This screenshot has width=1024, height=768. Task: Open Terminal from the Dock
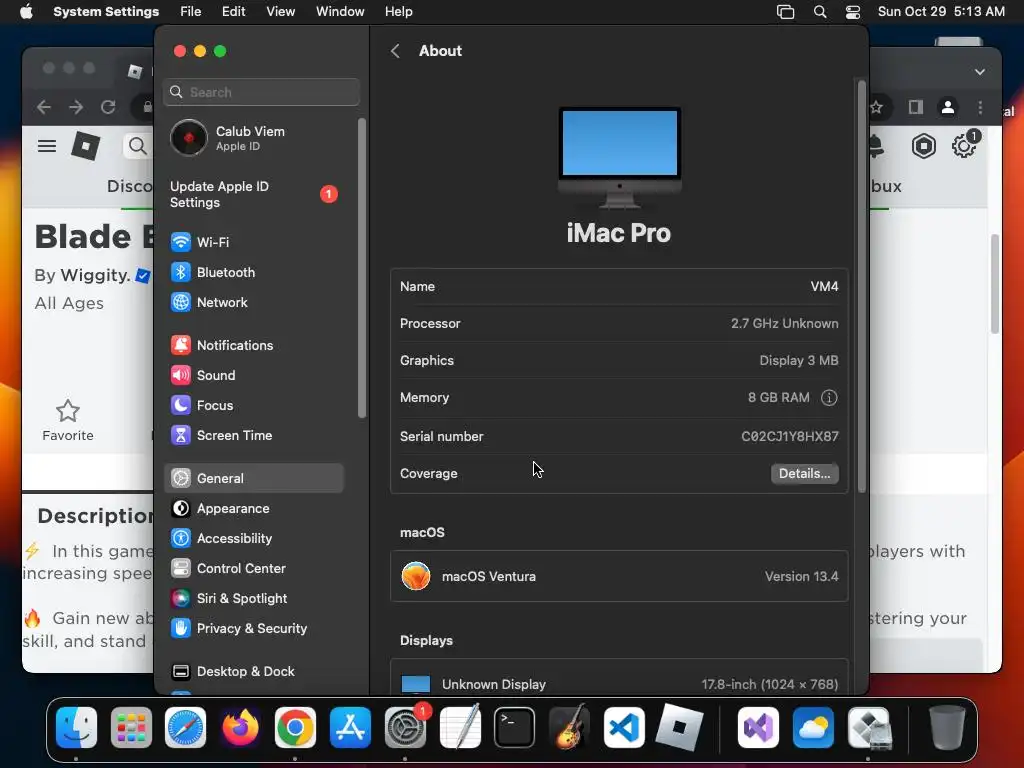[515, 727]
